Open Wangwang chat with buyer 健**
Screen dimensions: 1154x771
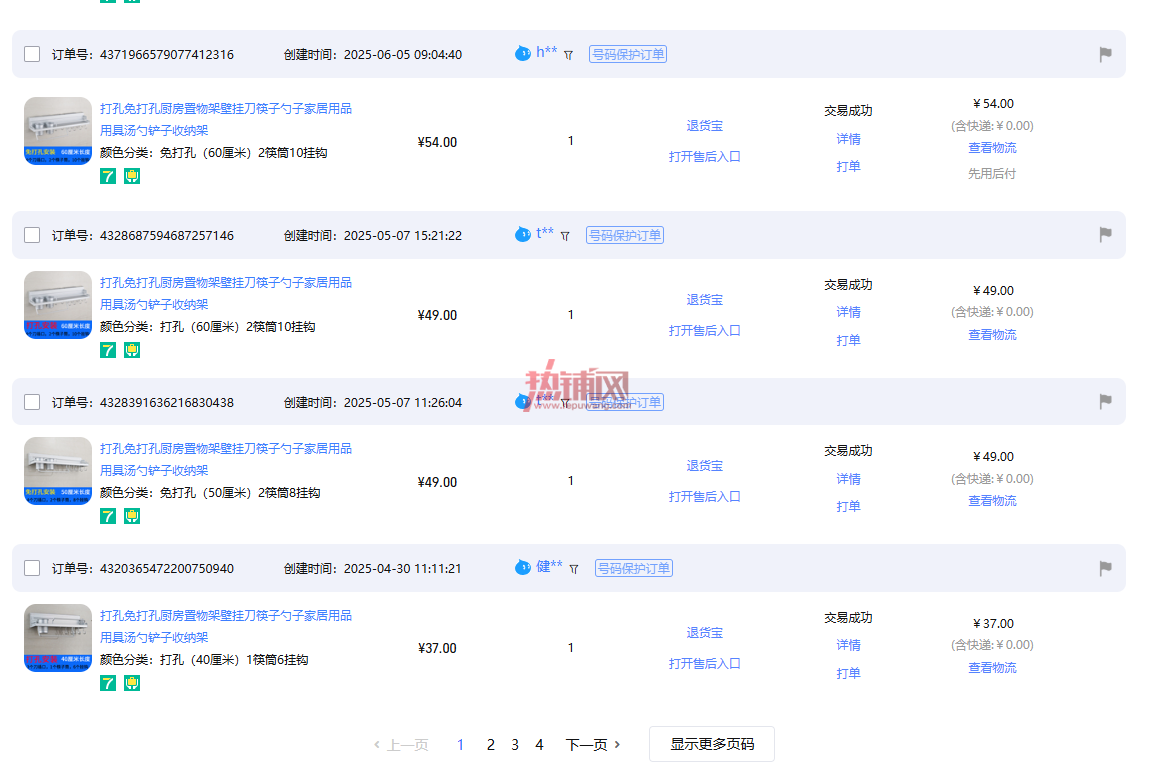[523, 568]
